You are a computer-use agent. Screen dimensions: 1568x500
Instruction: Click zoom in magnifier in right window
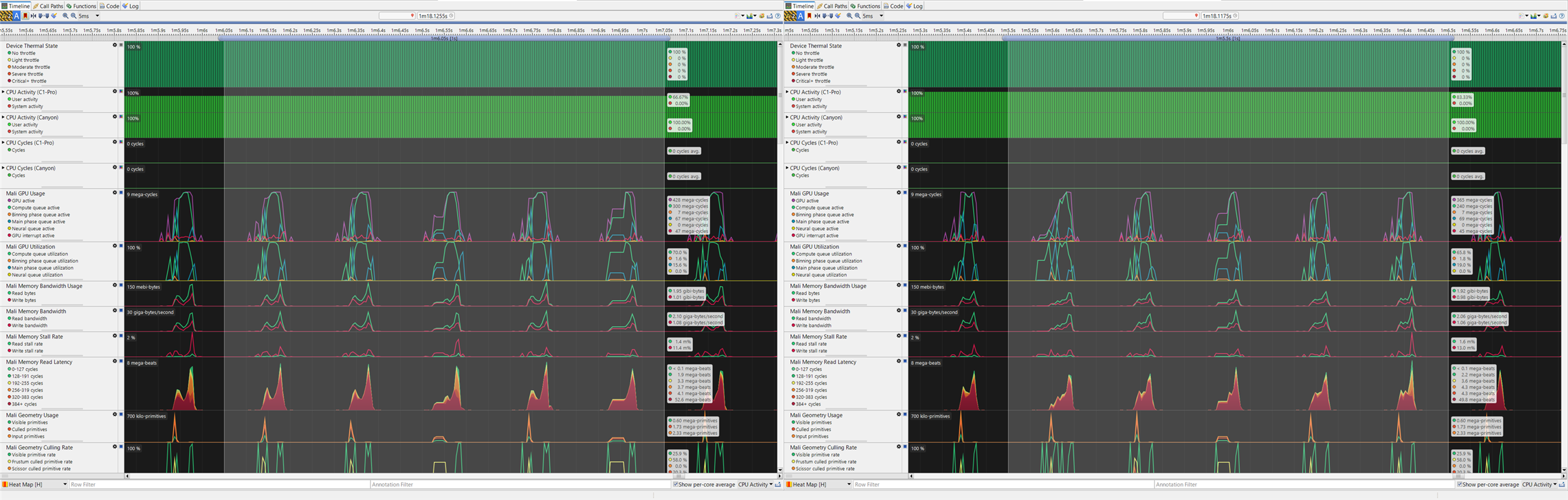point(850,16)
